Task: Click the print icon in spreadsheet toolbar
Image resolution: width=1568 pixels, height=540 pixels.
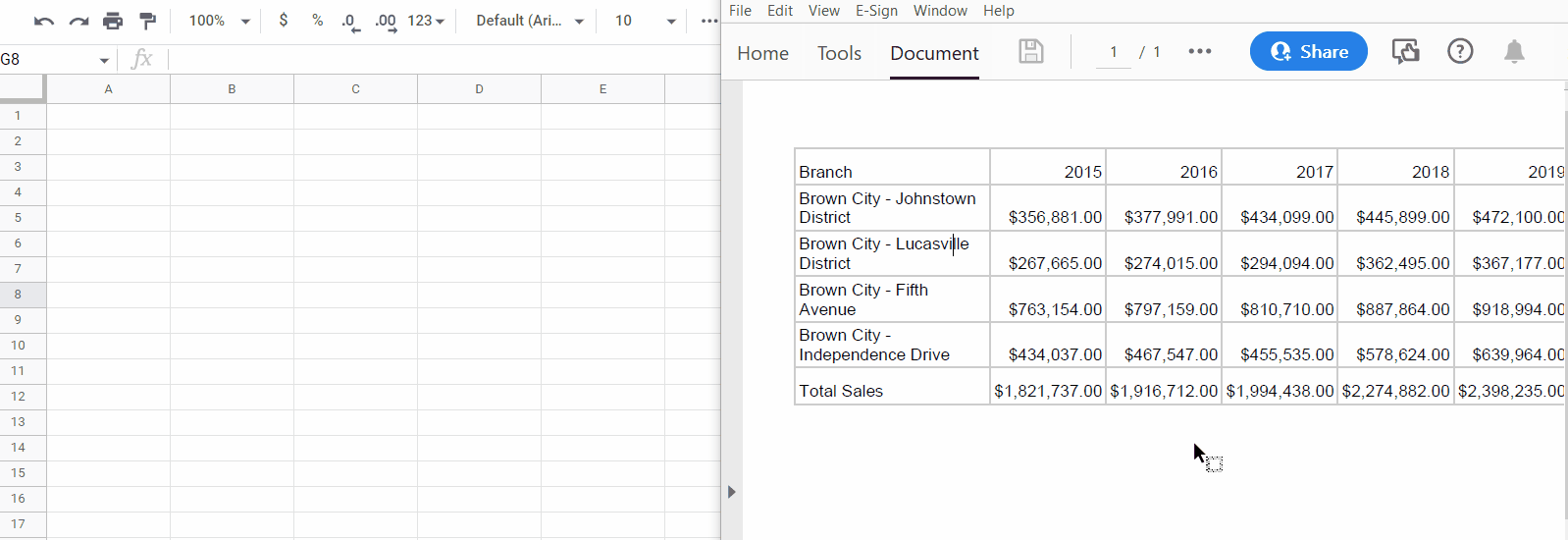Action: (113, 21)
